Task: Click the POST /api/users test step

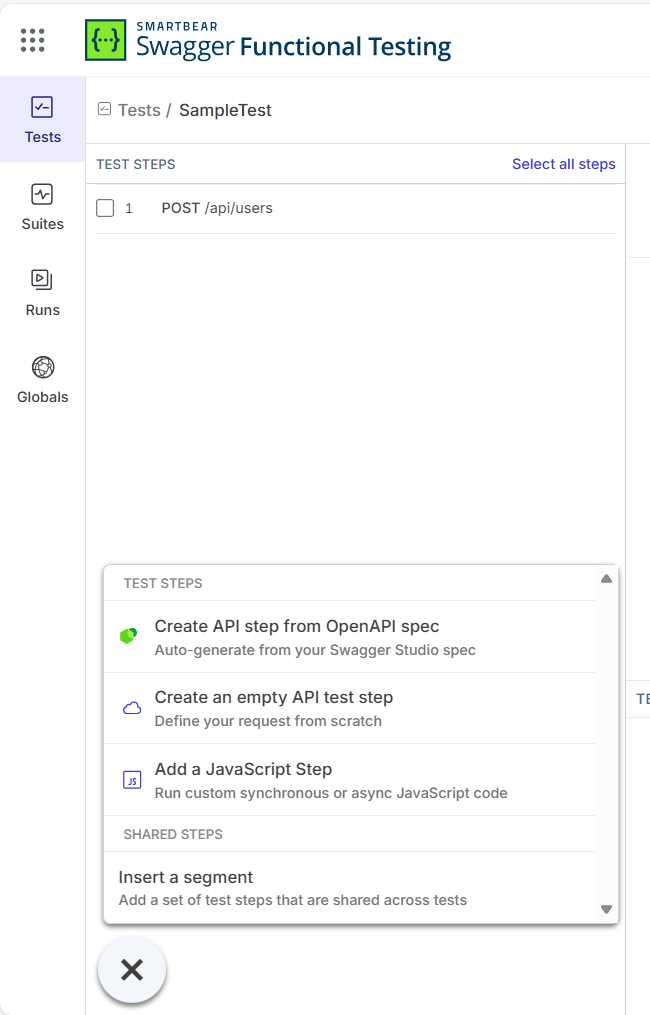Action: pyautogui.click(x=217, y=208)
